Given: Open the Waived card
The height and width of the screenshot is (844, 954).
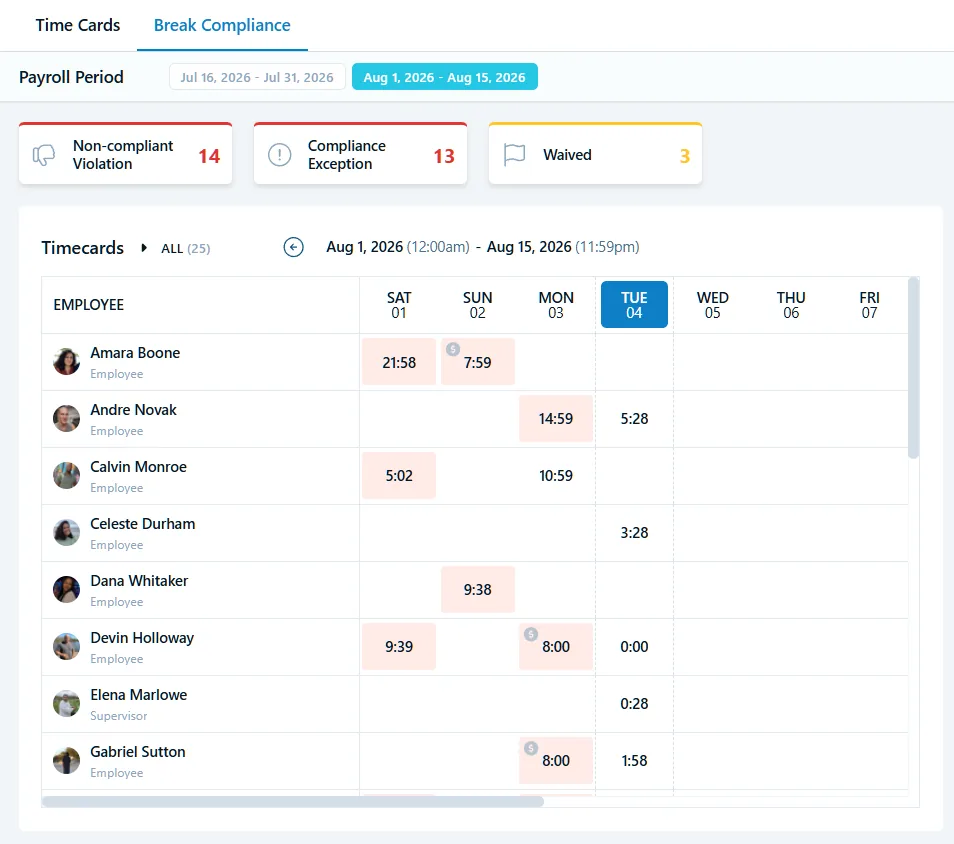Looking at the screenshot, I should pyautogui.click(x=595, y=154).
